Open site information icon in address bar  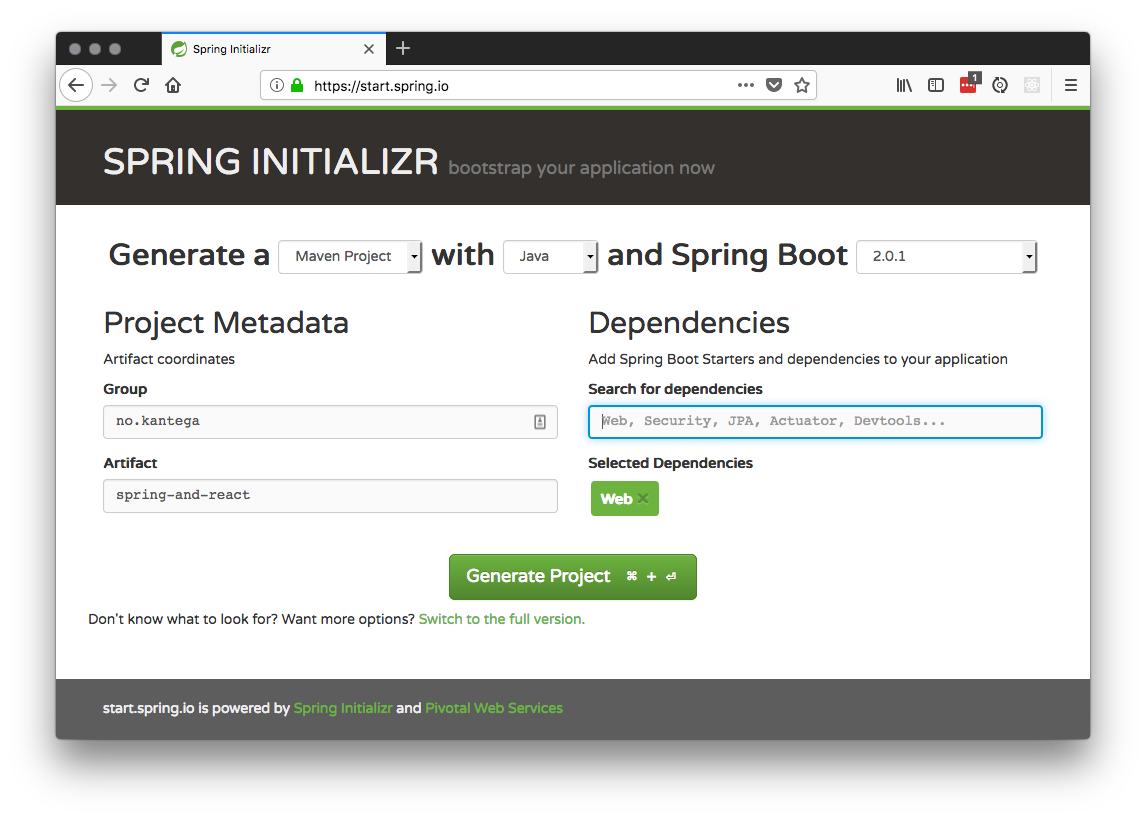[277, 85]
